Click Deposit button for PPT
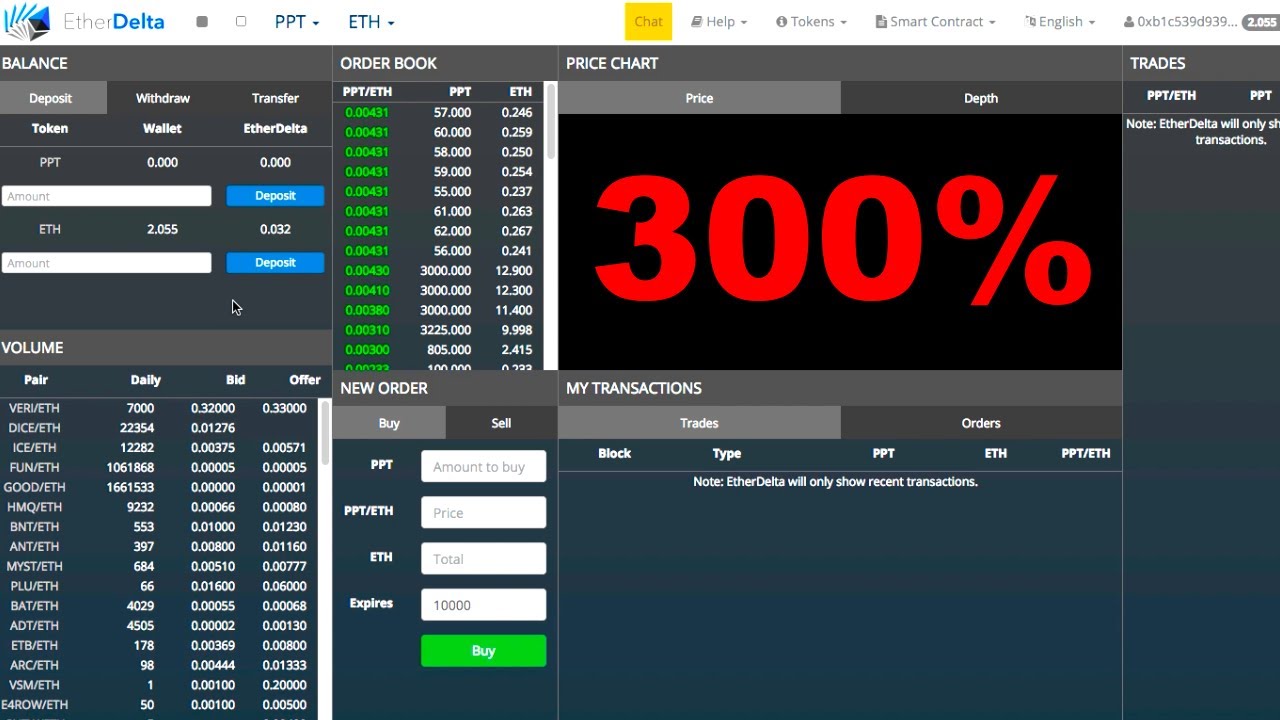The width and height of the screenshot is (1280, 720). coord(275,196)
